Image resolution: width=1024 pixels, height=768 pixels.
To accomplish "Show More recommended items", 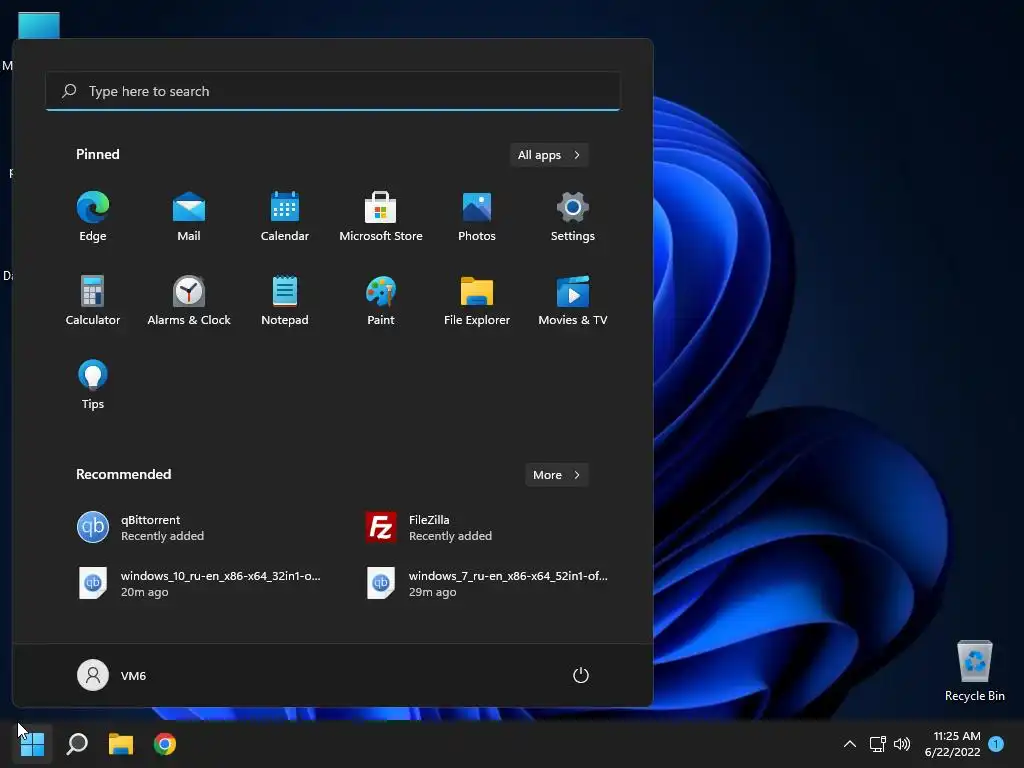I will pos(556,475).
